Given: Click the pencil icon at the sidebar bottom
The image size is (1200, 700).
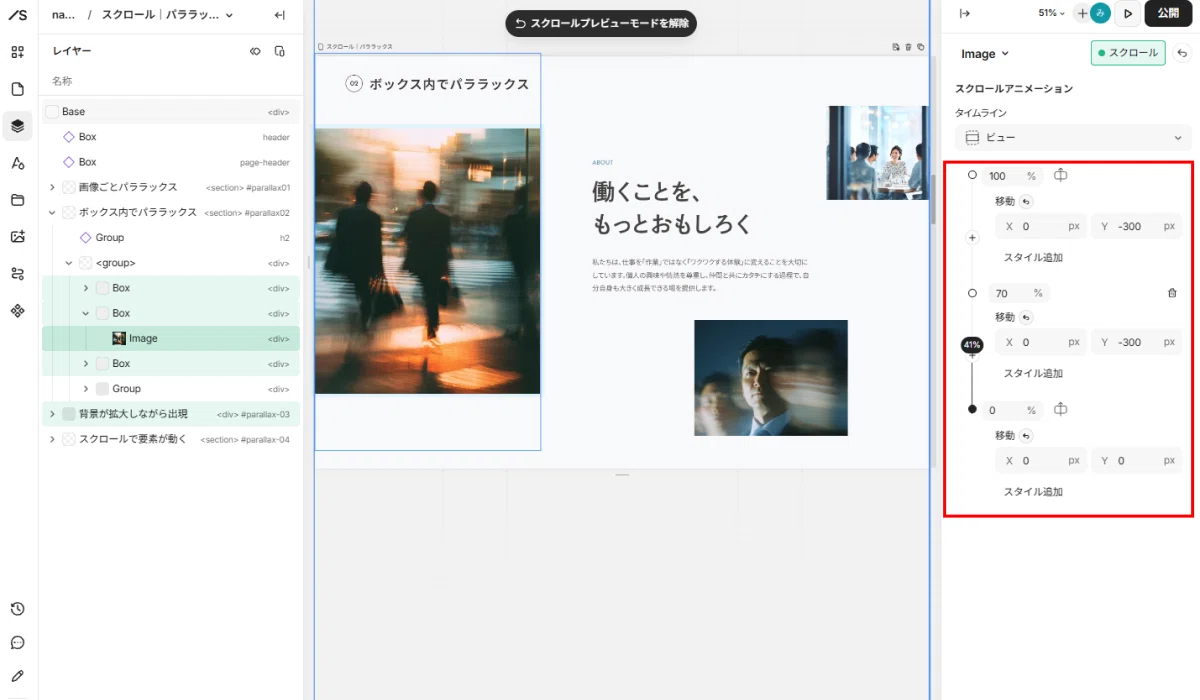Looking at the screenshot, I should tap(17, 676).
